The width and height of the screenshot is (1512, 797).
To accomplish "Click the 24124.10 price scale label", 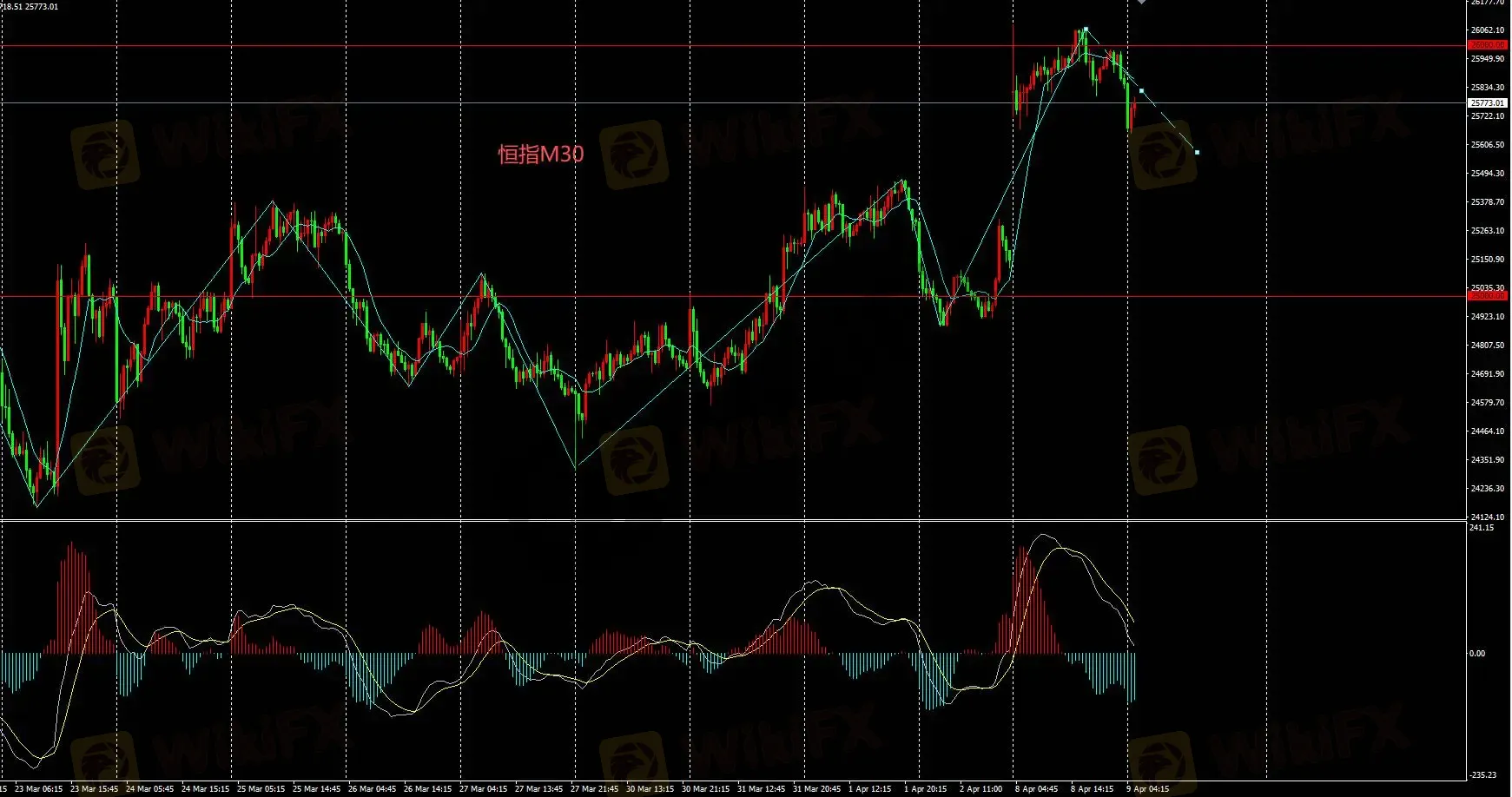I will (x=1487, y=517).
